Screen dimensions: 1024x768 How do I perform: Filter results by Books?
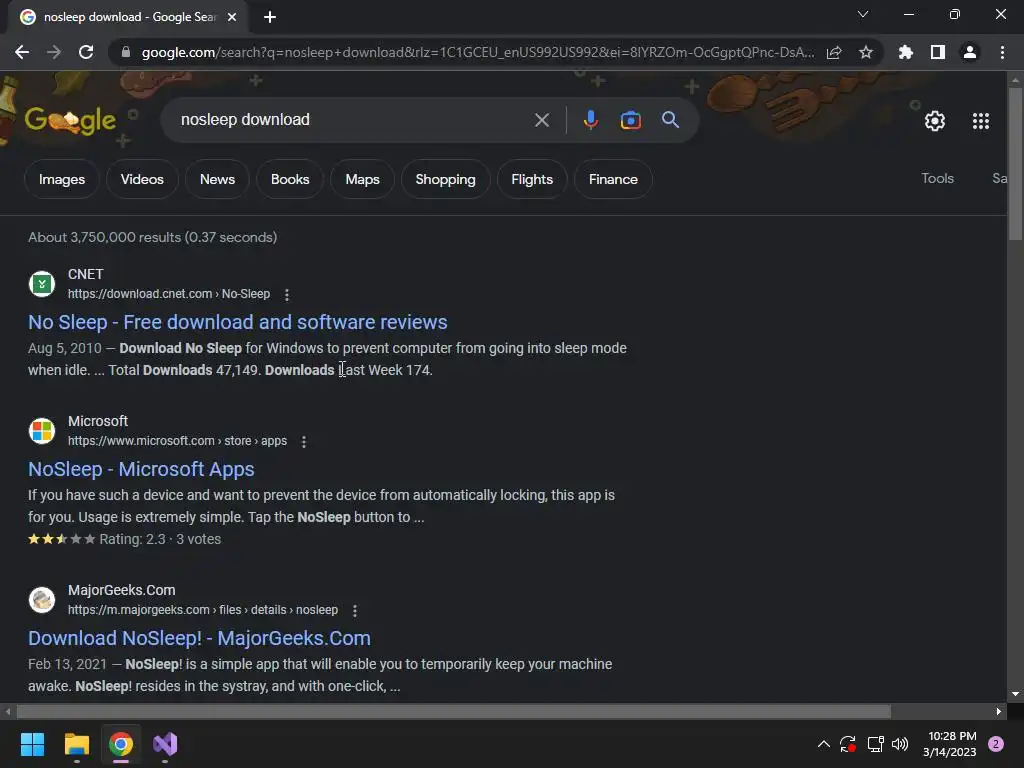(x=290, y=179)
